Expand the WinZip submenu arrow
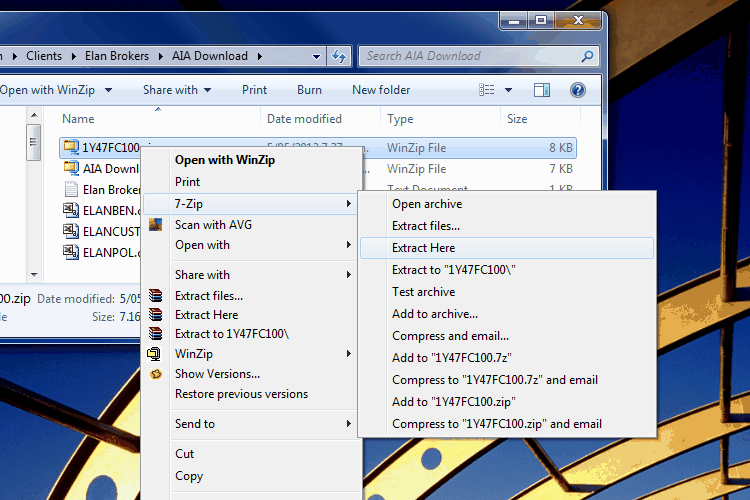 [x=349, y=354]
